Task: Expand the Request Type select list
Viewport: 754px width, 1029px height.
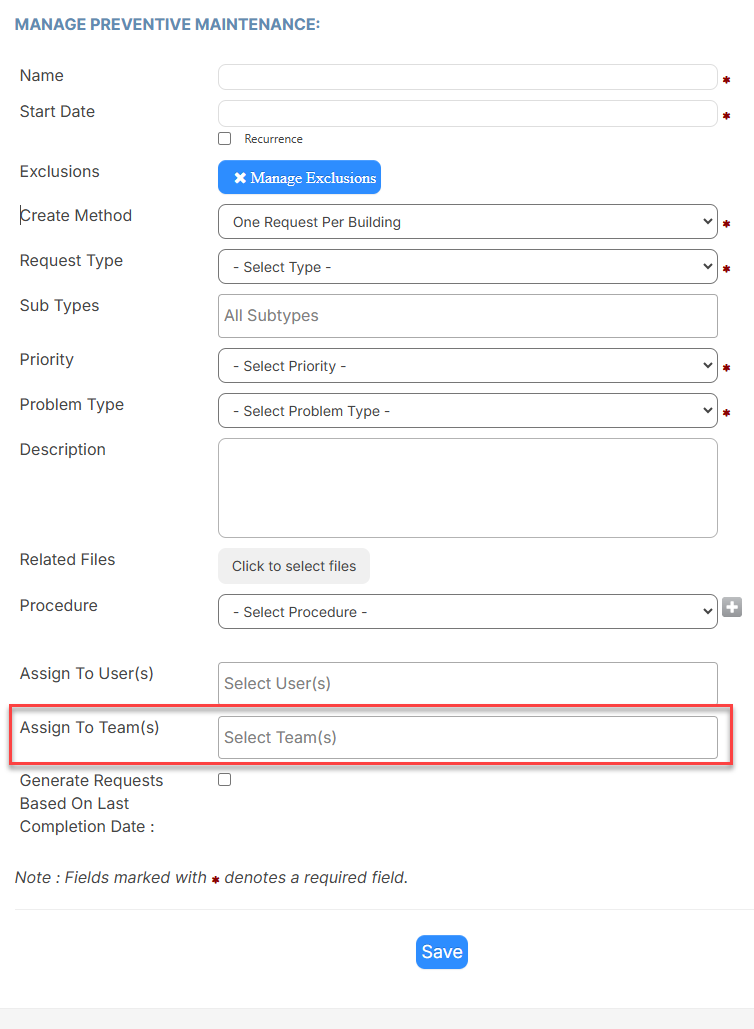Action: click(467, 266)
